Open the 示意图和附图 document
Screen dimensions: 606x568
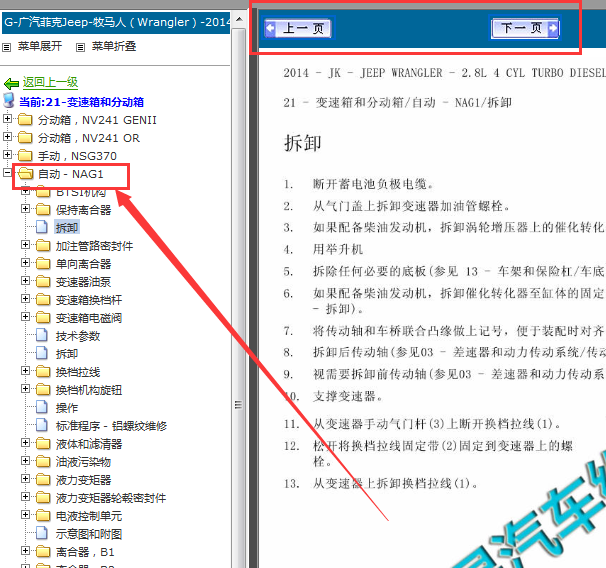(x=89, y=534)
